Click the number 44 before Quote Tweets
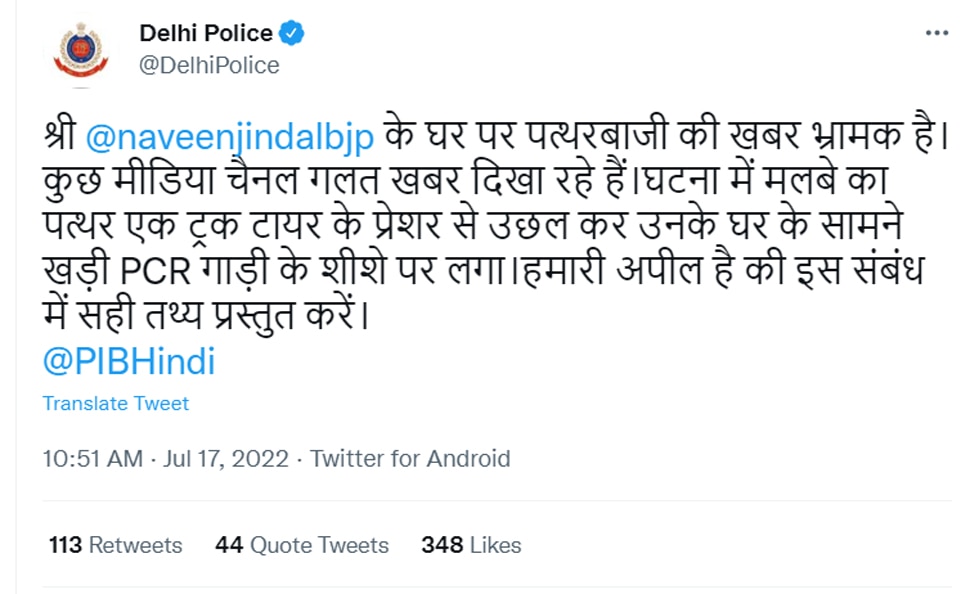This screenshot has height=594, width=970. click(229, 545)
